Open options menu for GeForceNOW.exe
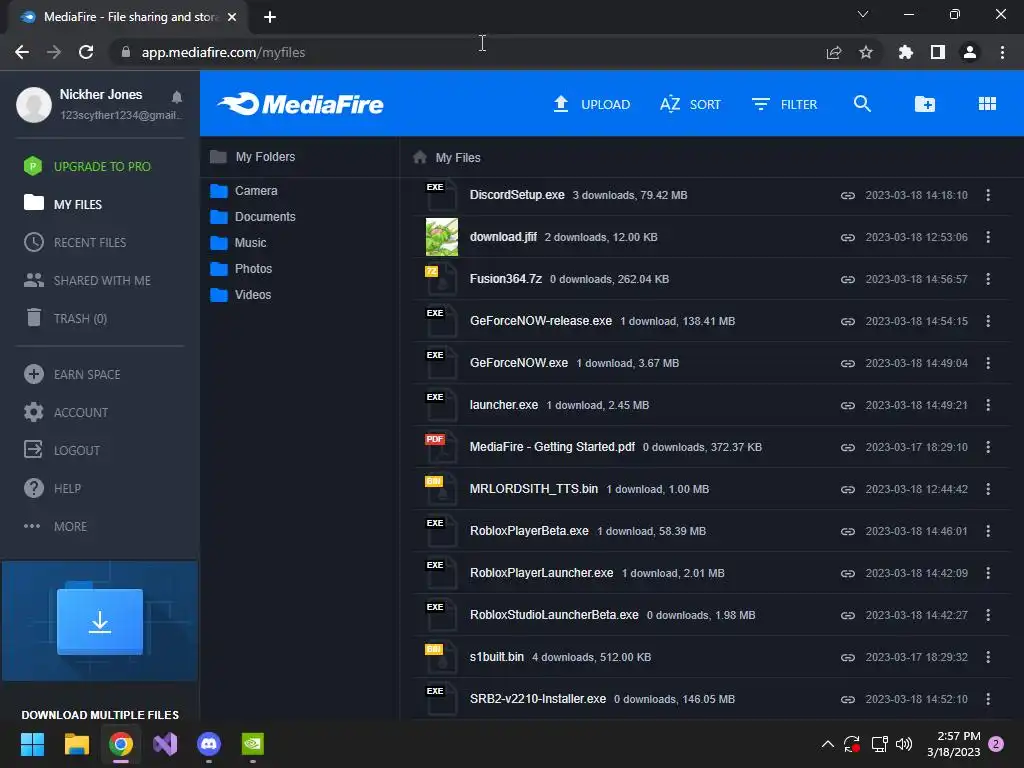The width and height of the screenshot is (1024, 768). click(987, 363)
